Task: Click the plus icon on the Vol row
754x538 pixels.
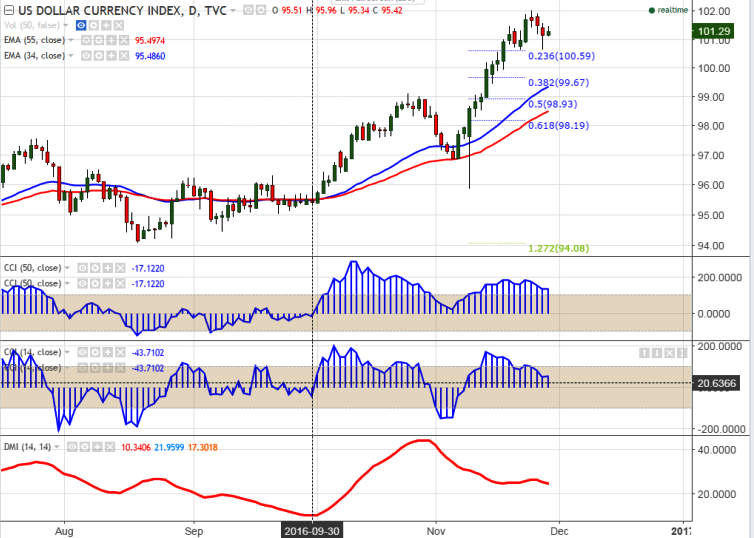Action: tap(106, 25)
